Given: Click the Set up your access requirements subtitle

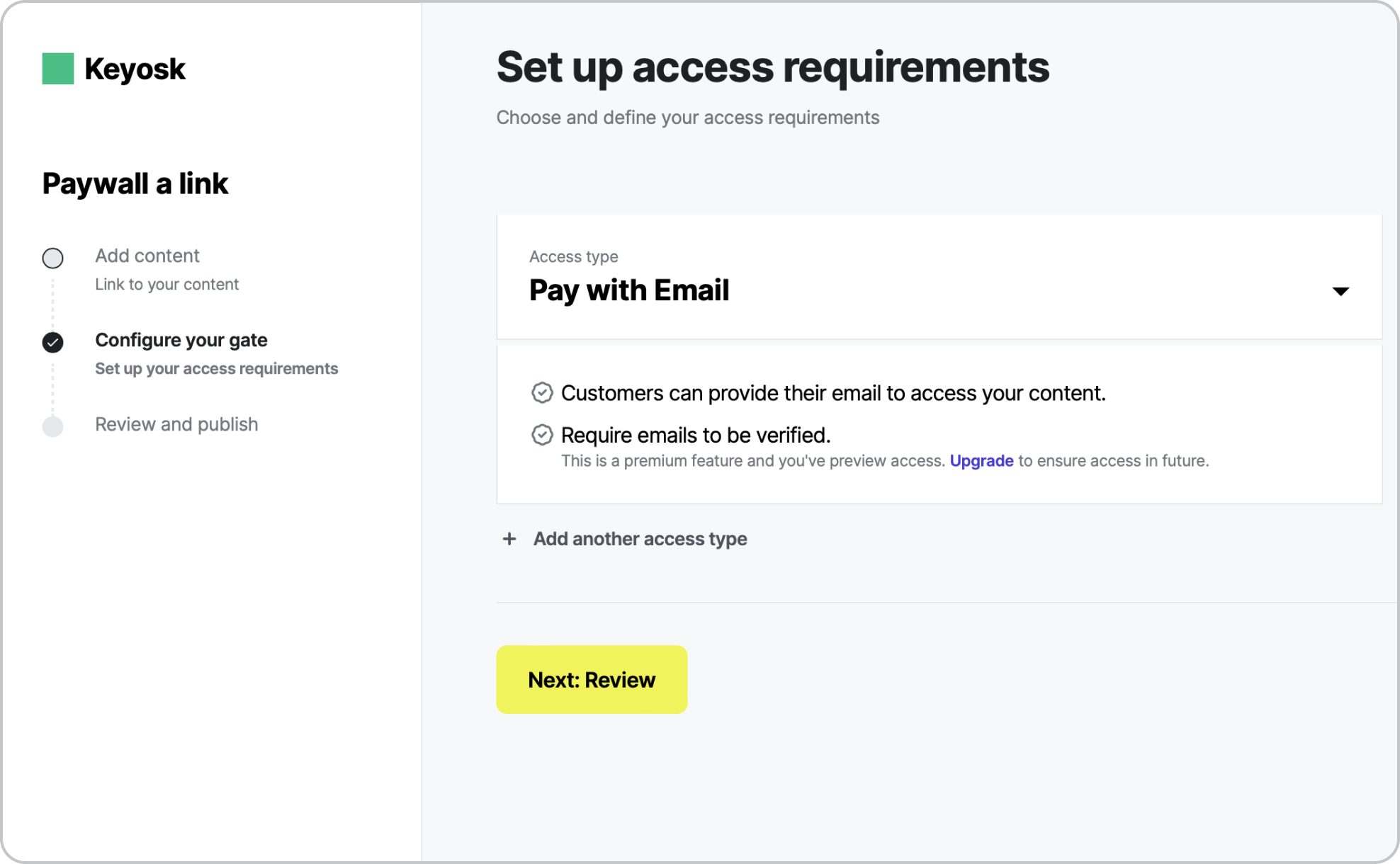Looking at the screenshot, I should click(216, 368).
